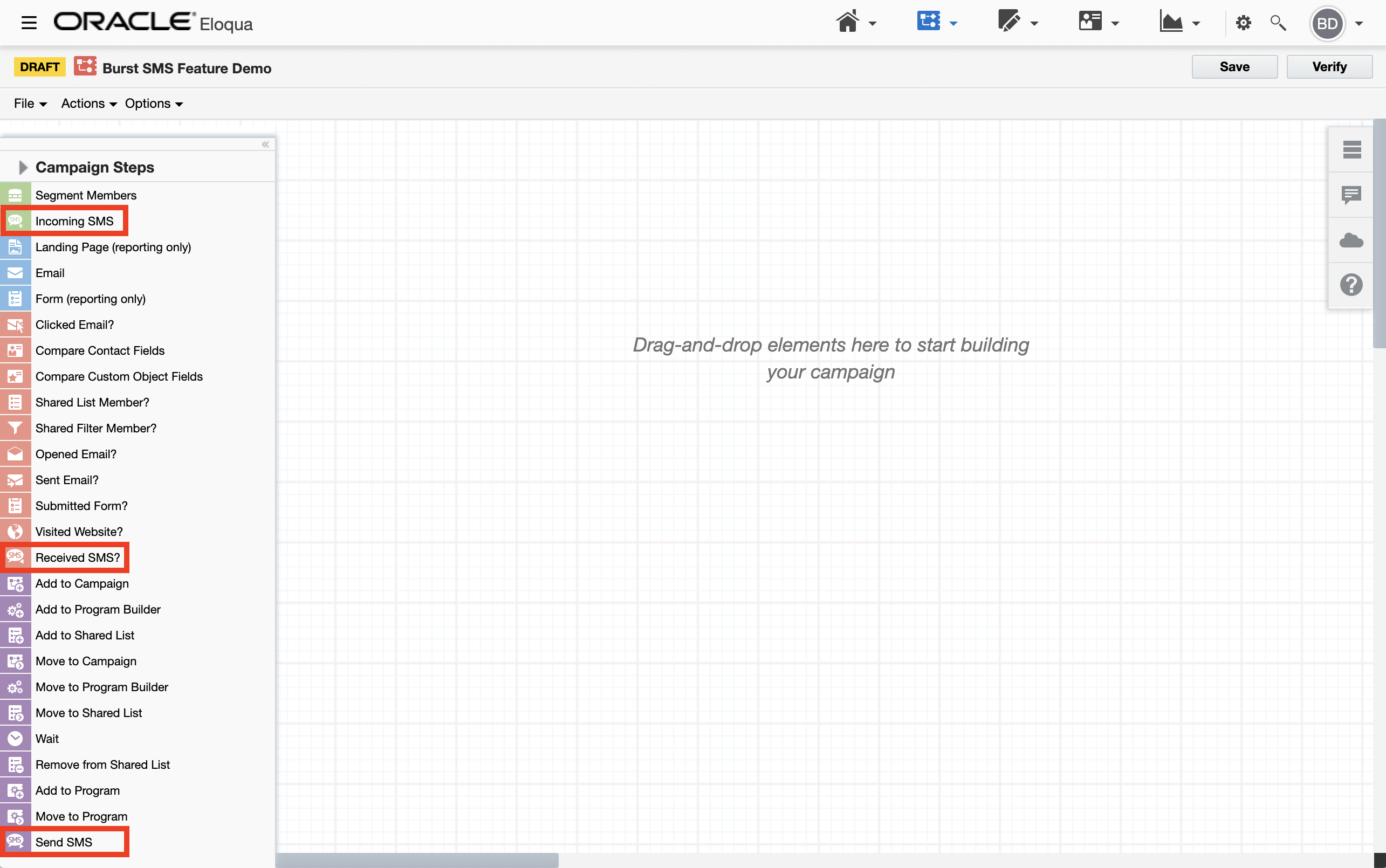Open the comments panel icon
The image size is (1386, 868).
coord(1351,195)
